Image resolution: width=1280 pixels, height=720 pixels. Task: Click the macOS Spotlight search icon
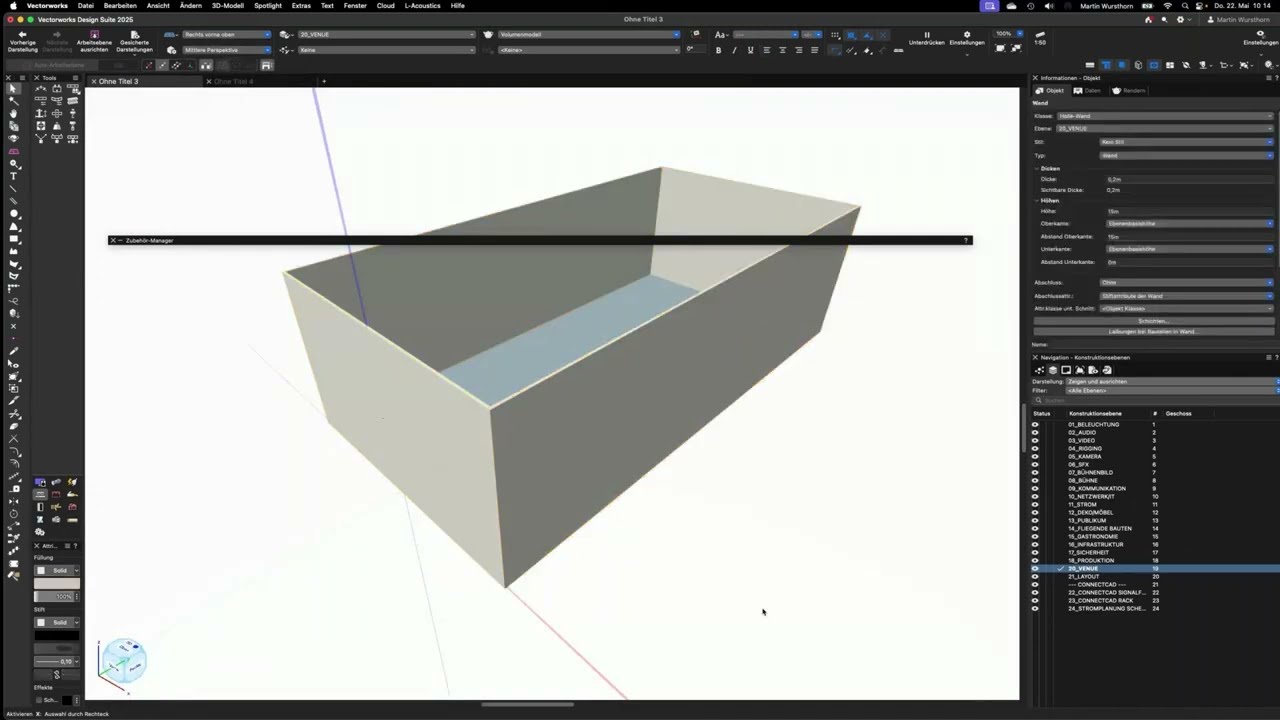pos(1185,6)
